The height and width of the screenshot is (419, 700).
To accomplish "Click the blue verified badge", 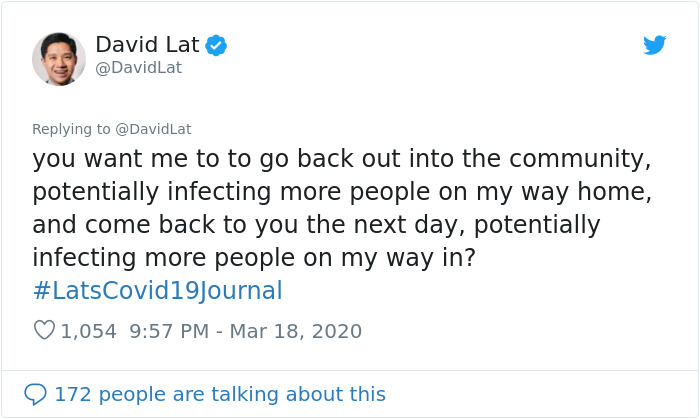I will 216,45.
